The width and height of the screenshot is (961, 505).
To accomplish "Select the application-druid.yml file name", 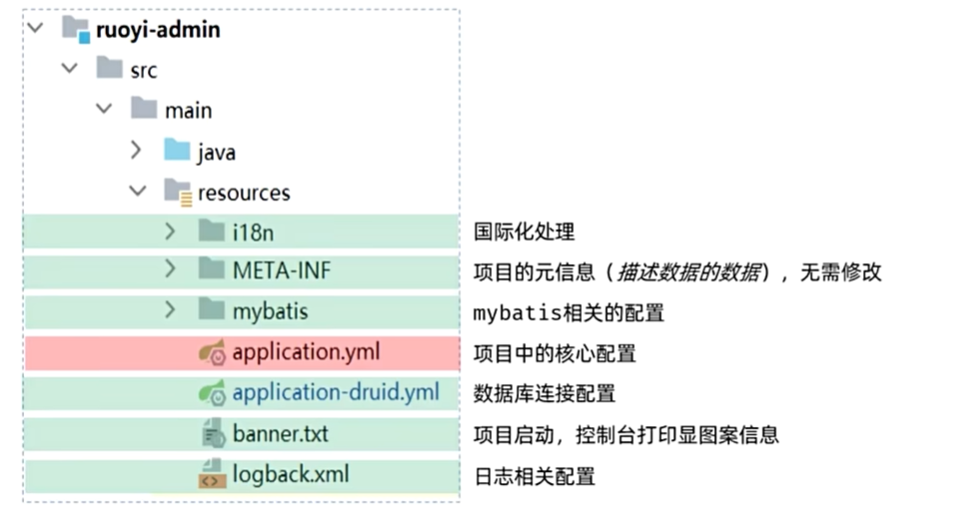I will click(335, 392).
